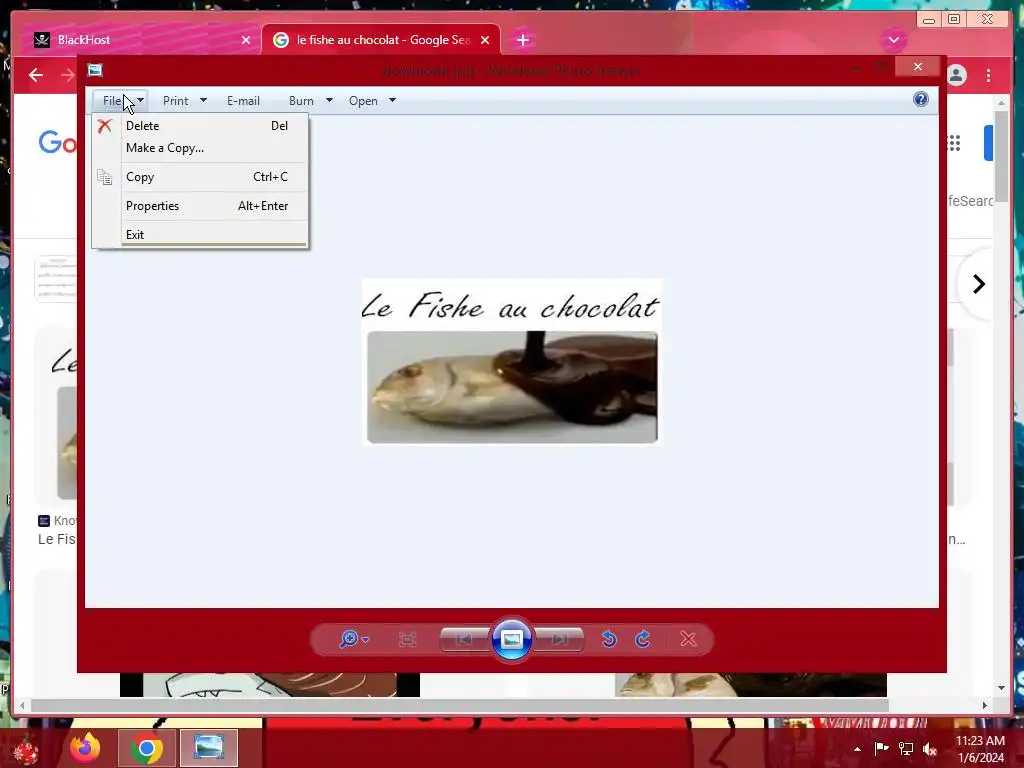Click Delete in the File menu
1024x768 pixels.
tap(214, 125)
